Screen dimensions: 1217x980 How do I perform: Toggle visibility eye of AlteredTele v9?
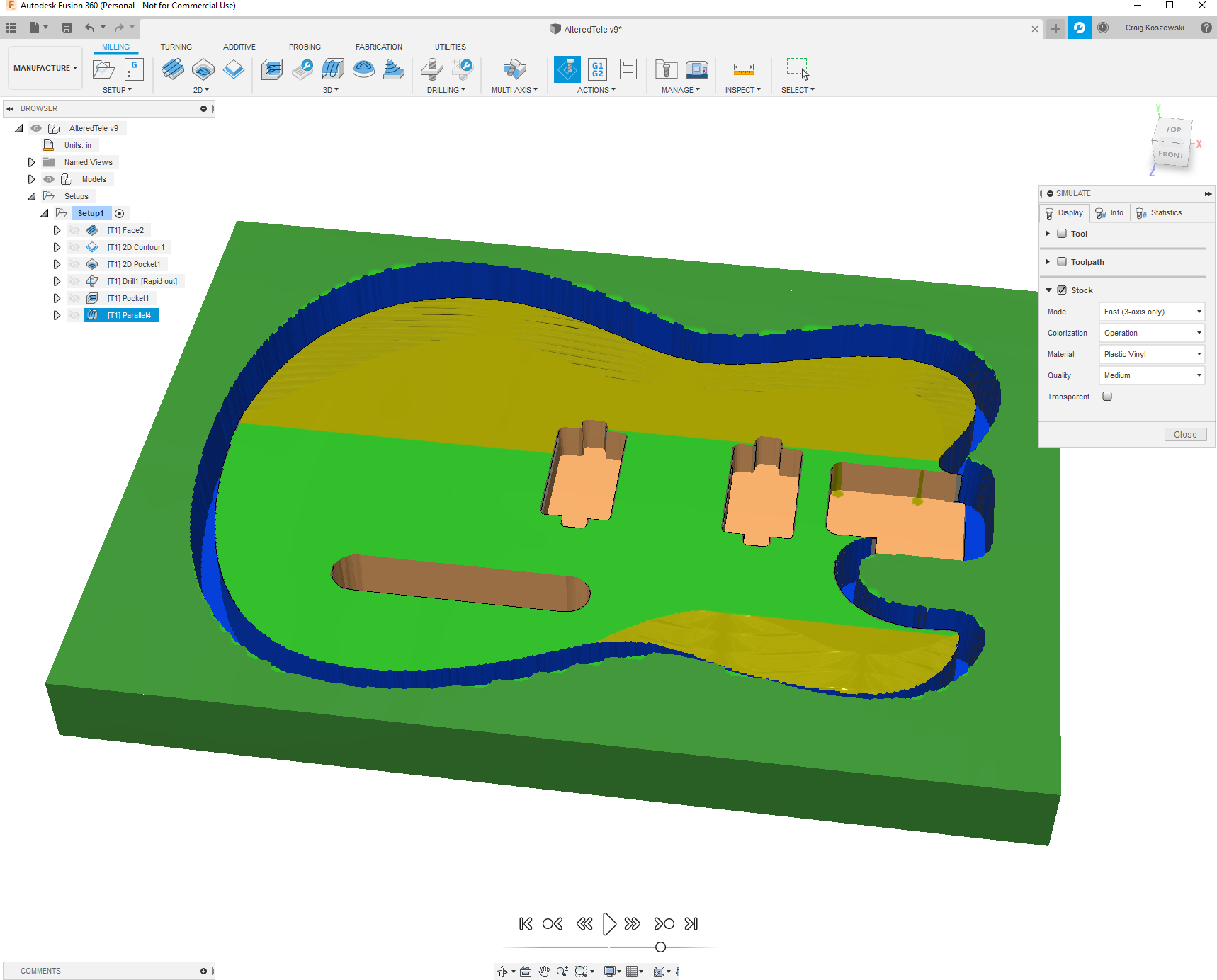coord(36,128)
